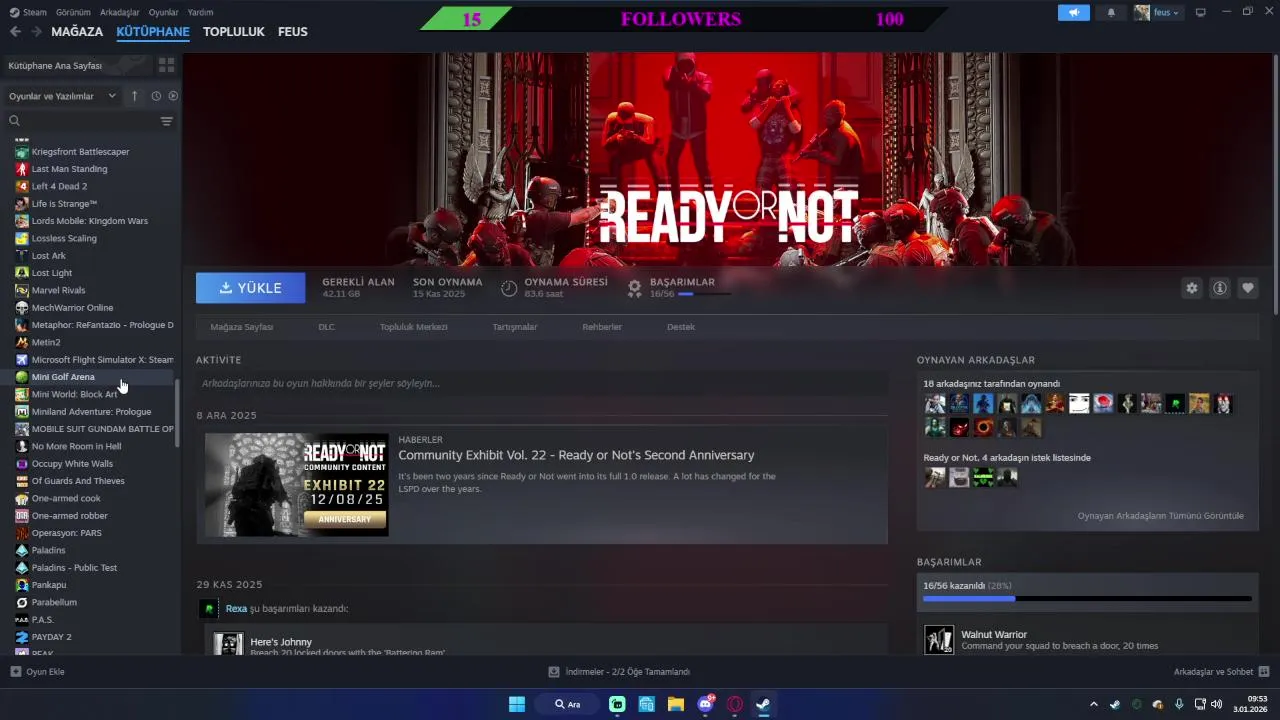Open Here's Johnny achievement icon
This screenshot has width=1280, height=720.
pos(228,644)
